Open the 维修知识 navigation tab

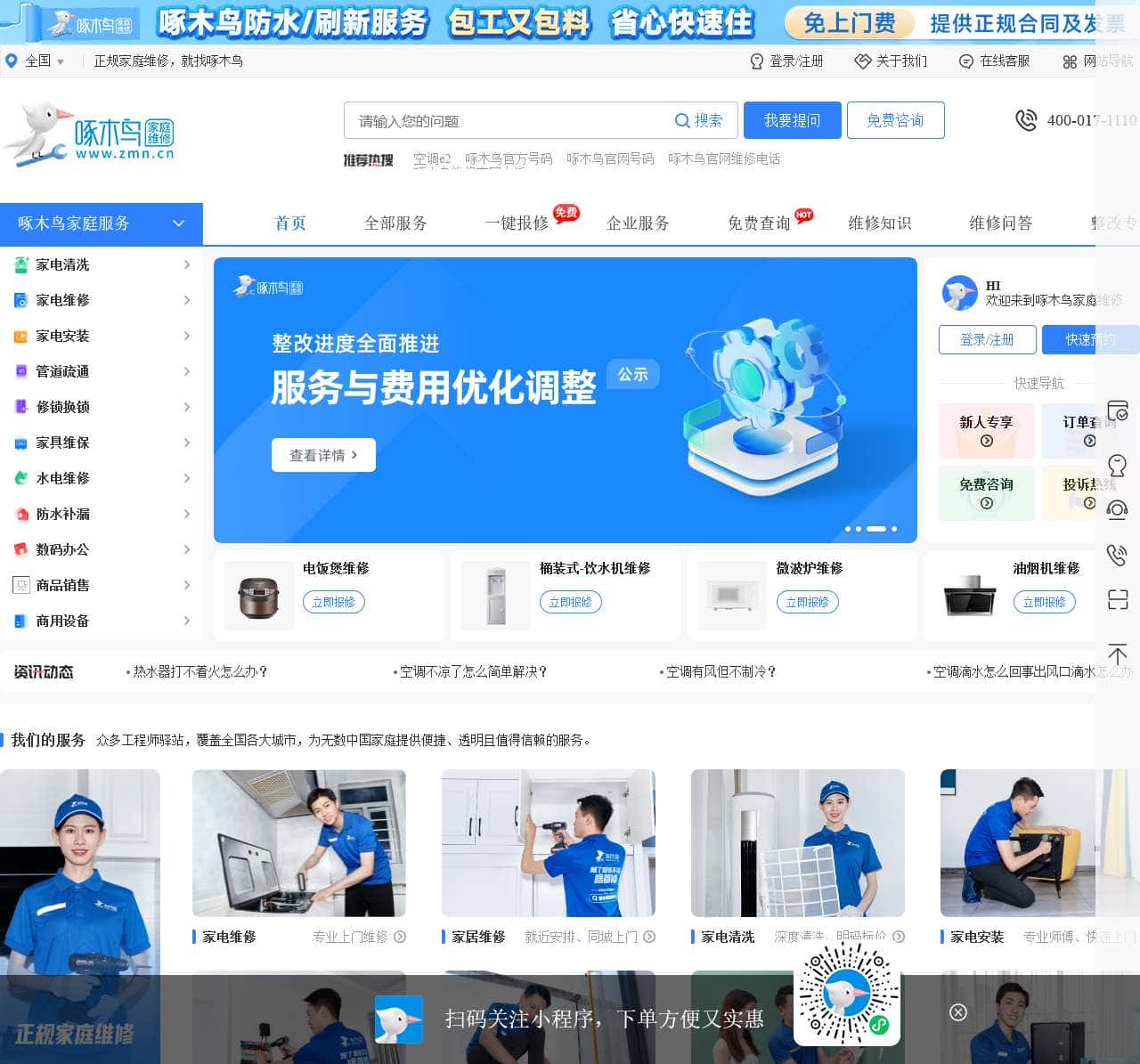click(x=879, y=223)
